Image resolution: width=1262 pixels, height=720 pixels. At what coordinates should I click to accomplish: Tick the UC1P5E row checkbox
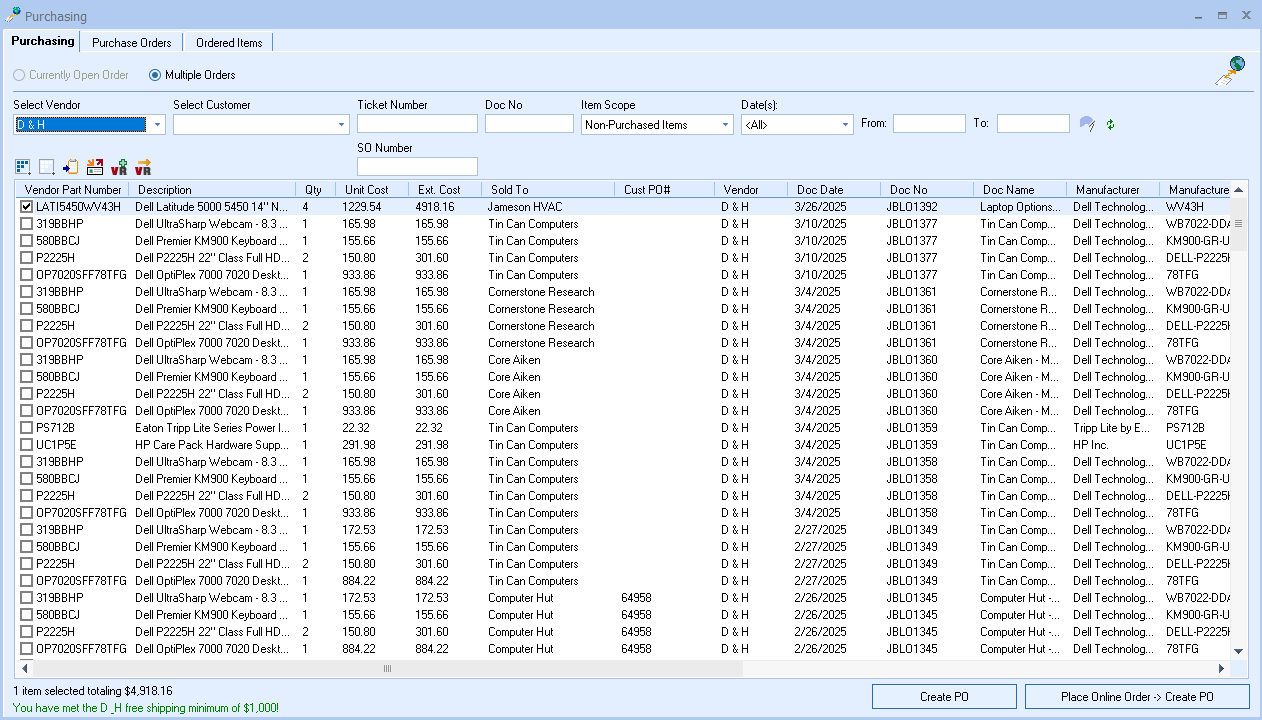point(27,445)
